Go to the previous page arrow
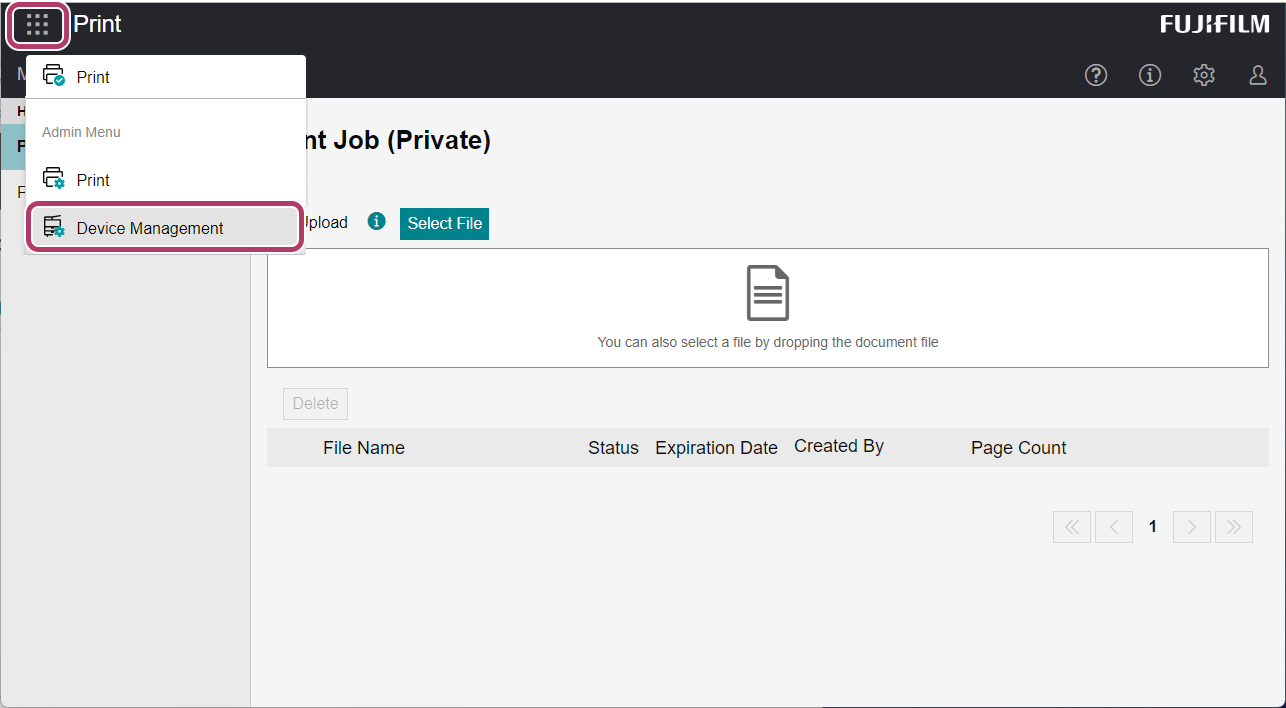 (1114, 527)
